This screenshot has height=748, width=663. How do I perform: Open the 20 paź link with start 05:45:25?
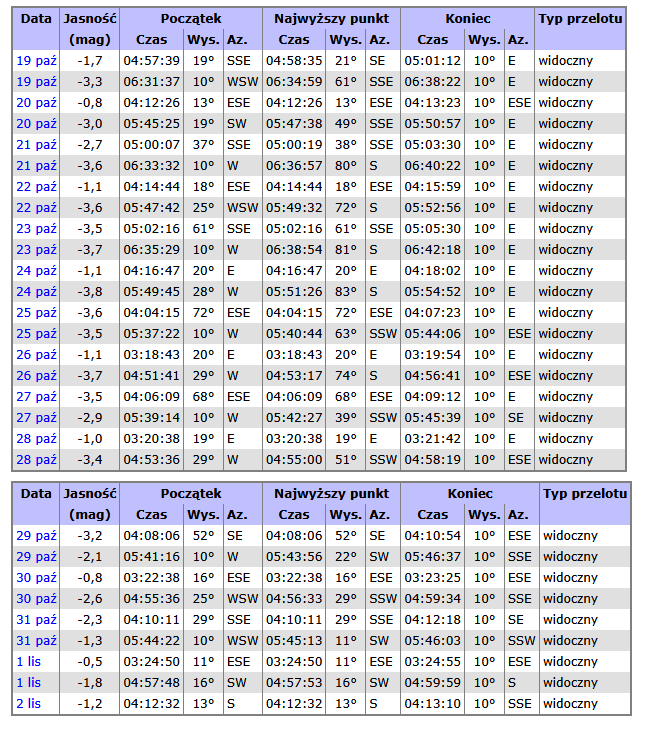point(36,124)
